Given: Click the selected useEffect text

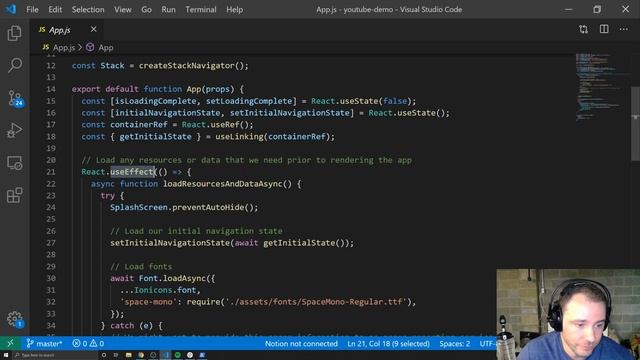Looking at the screenshot, I should click(x=131, y=172).
